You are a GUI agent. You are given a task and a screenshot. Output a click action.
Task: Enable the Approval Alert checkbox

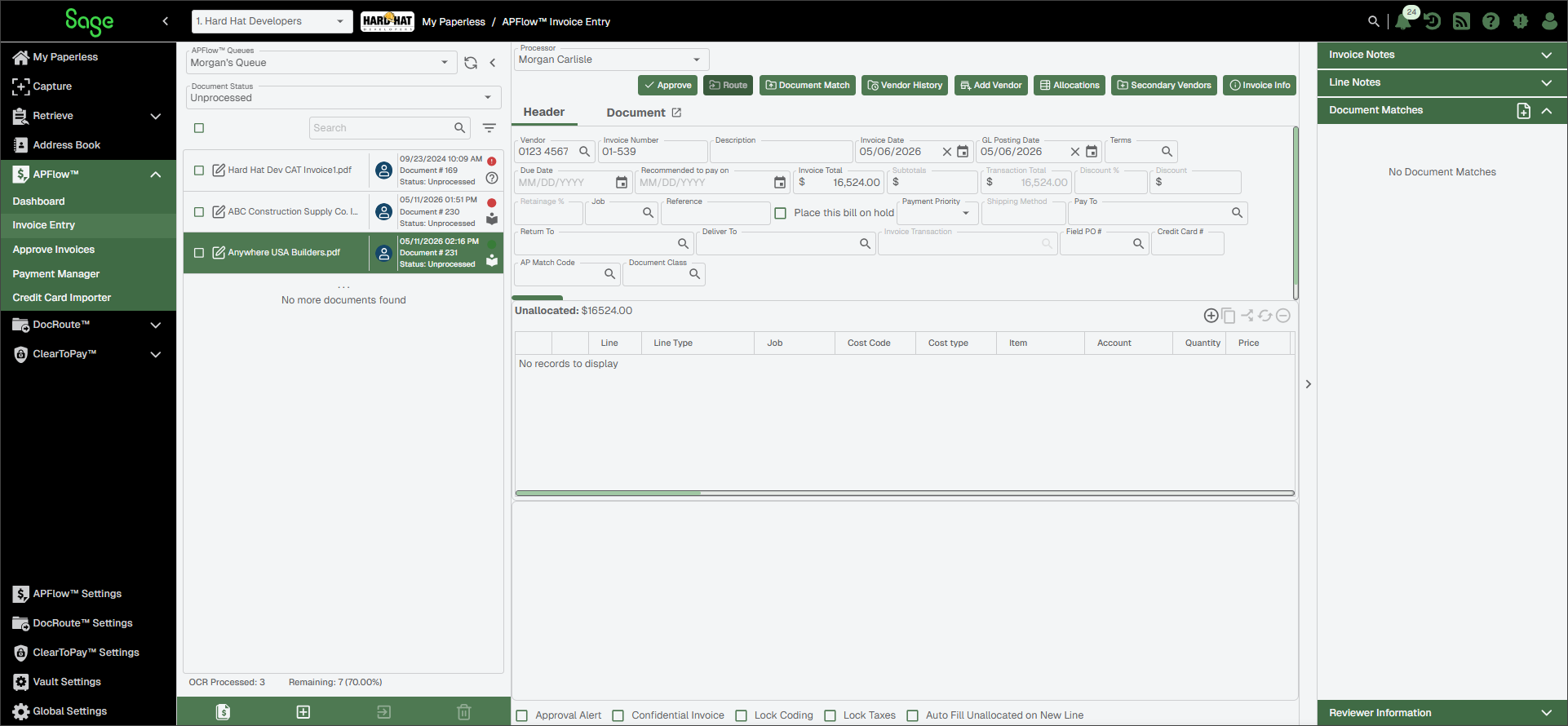pyautogui.click(x=522, y=715)
